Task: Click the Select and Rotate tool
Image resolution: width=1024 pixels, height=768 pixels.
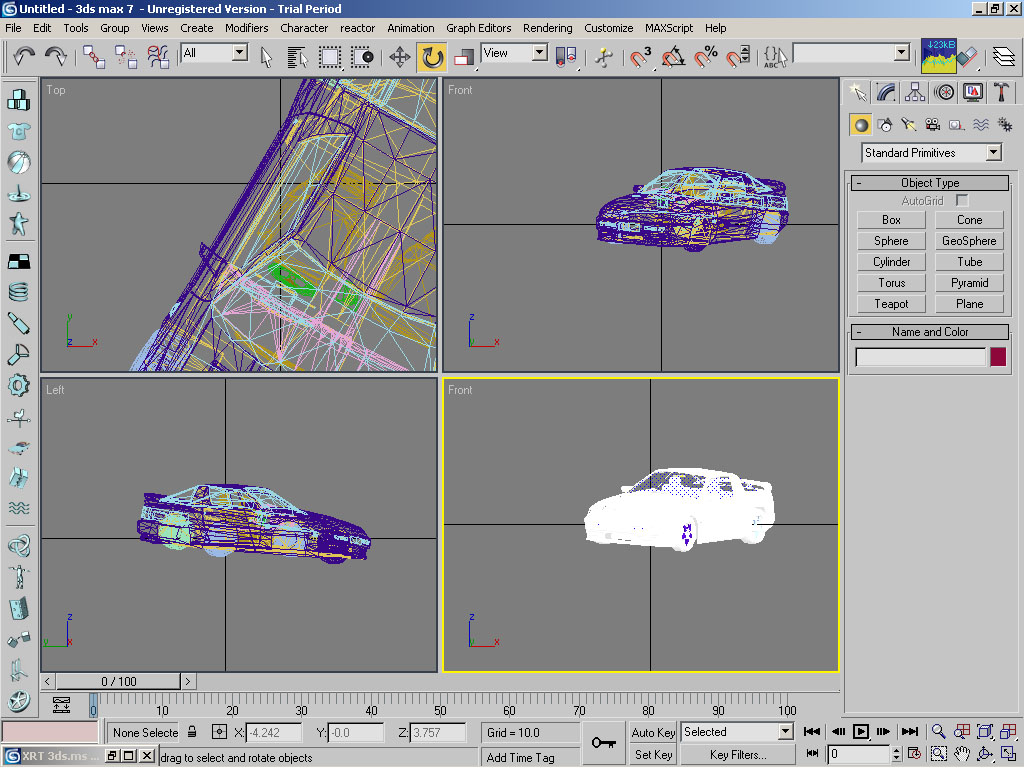Action: tap(432, 56)
